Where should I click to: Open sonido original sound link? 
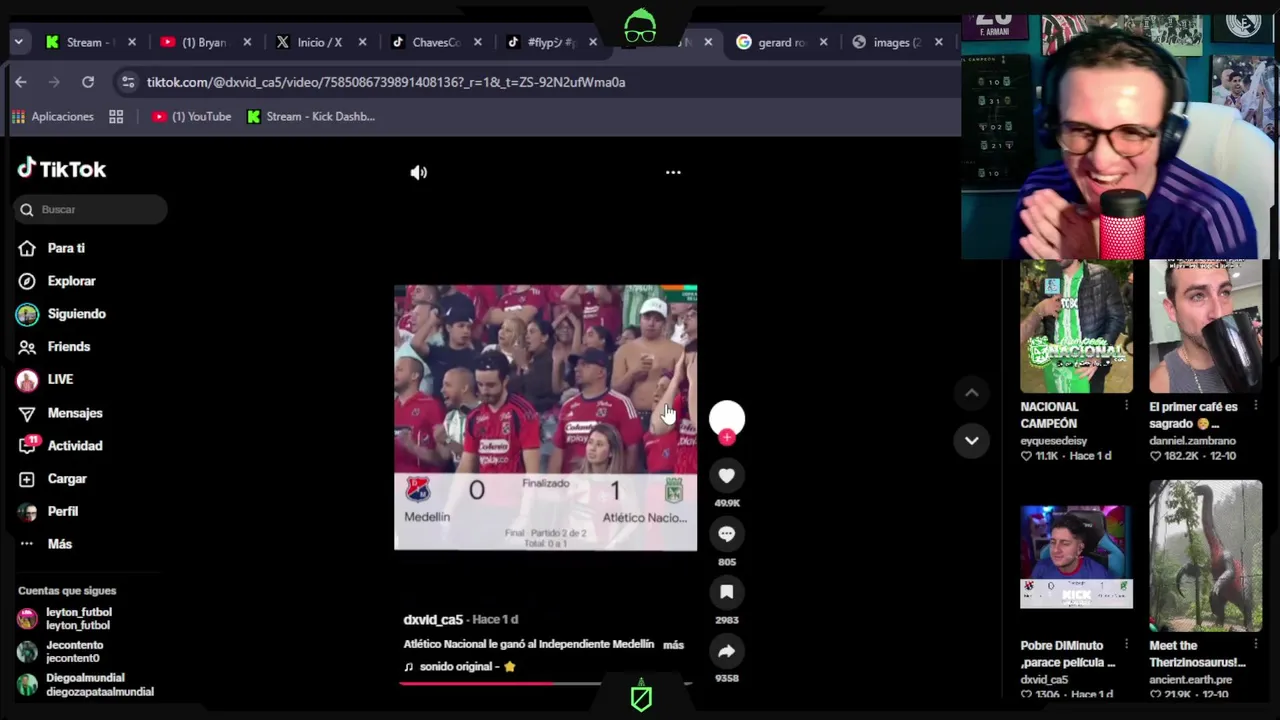[459, 667]
